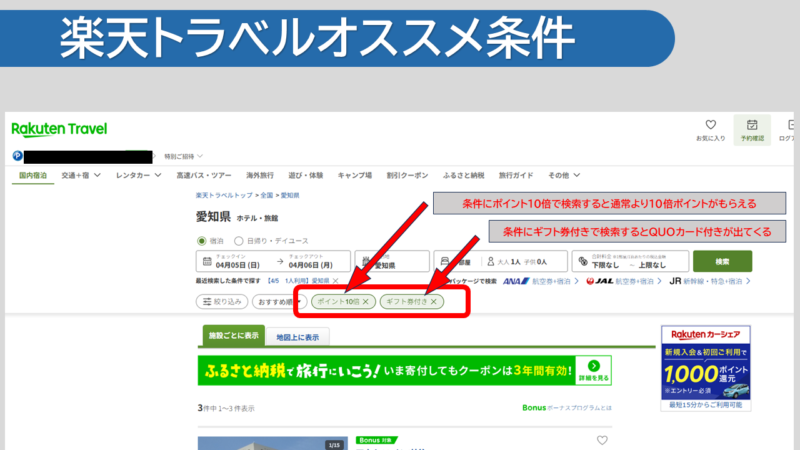Favorite the first hotel with heart icon

[602, 440]
